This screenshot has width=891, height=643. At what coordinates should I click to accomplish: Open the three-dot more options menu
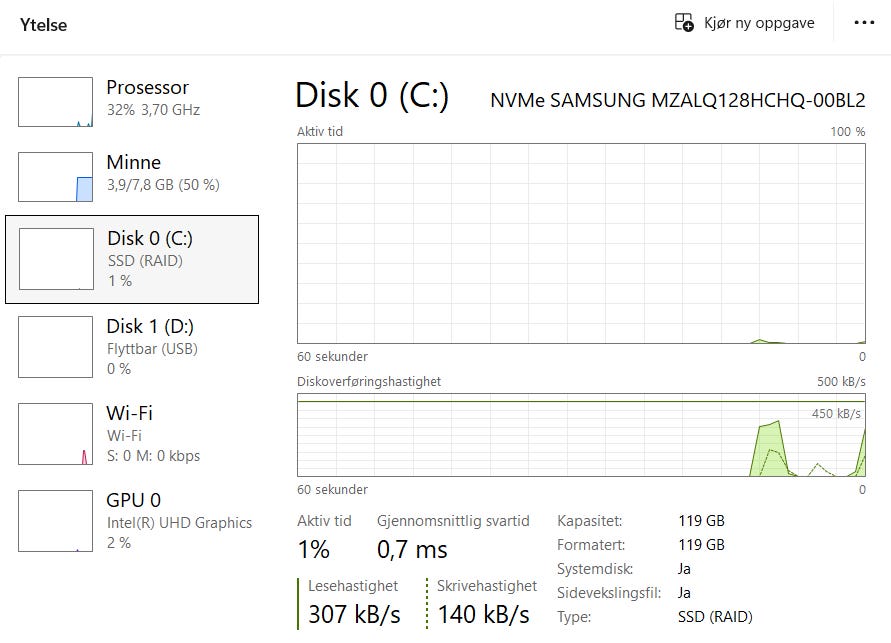(864, 23)
